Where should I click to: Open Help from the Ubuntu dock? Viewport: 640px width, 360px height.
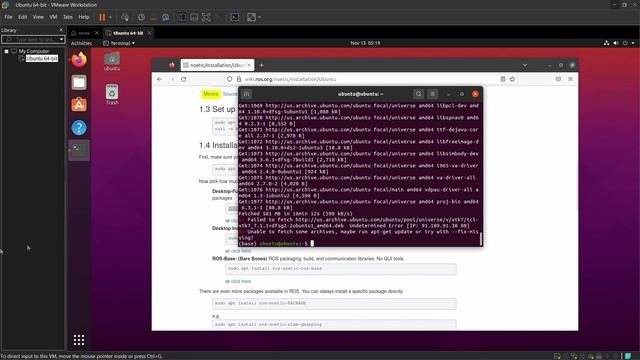79,128
